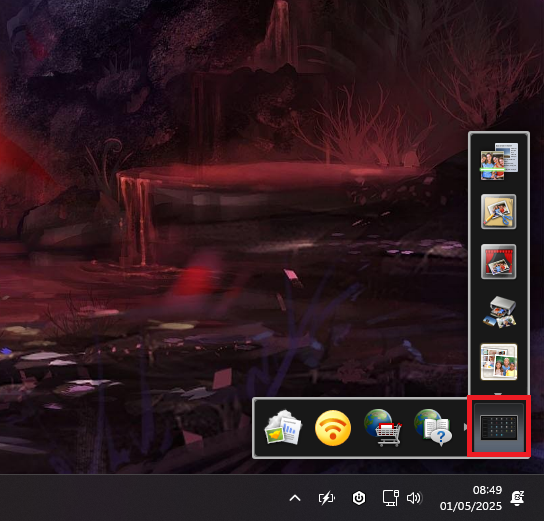The height and width of the screenshot is (521, 544).
Task: Open the online manual help globe icon
Action: click(433, 427)
